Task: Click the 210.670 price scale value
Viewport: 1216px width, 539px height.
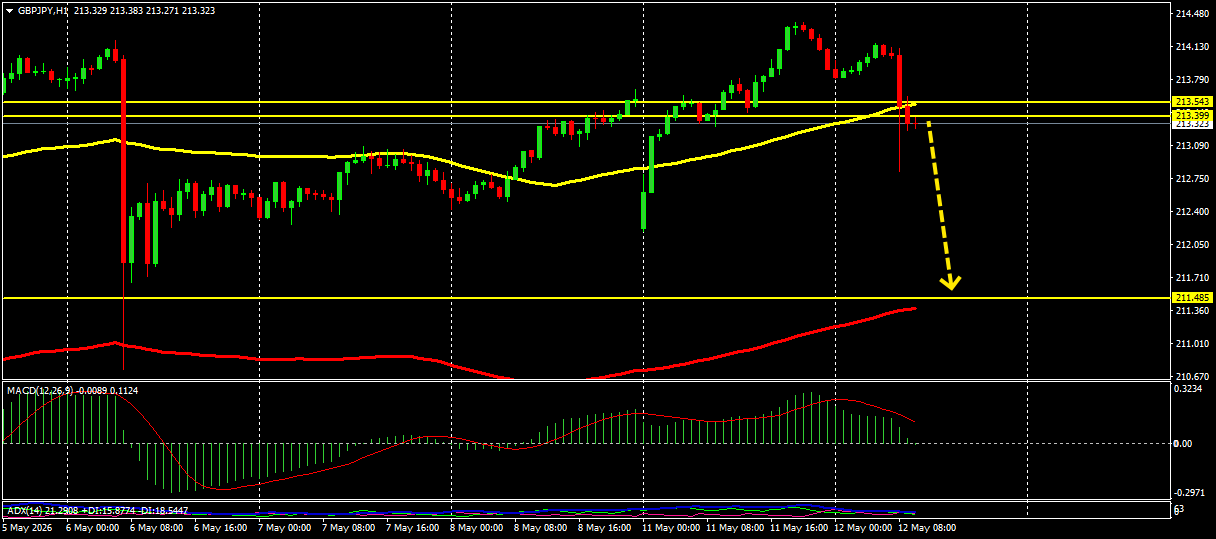Action: (x=1194, y=377)
